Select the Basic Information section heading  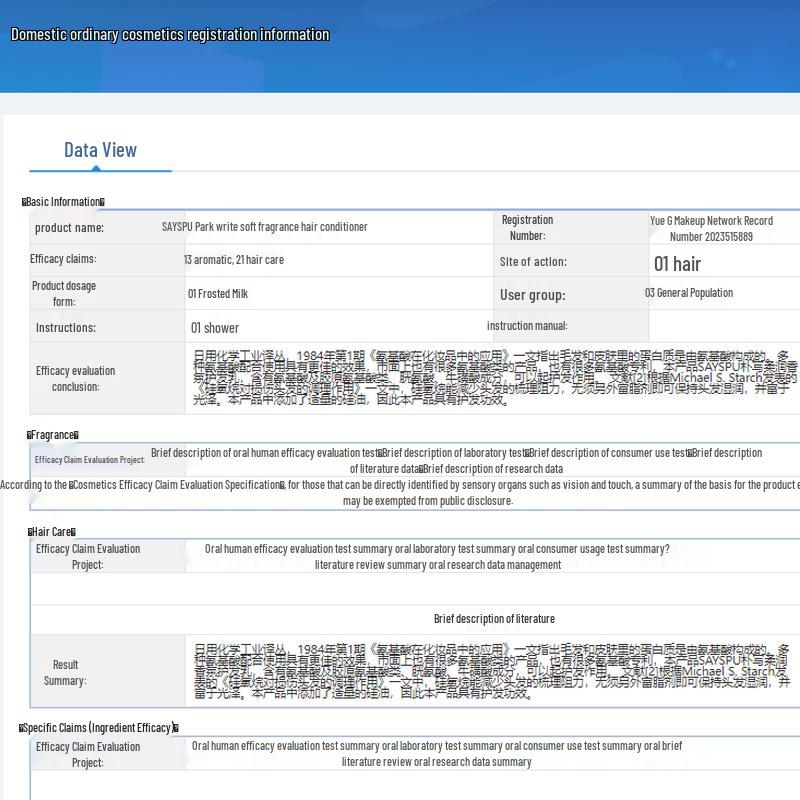tap(63, 202)
